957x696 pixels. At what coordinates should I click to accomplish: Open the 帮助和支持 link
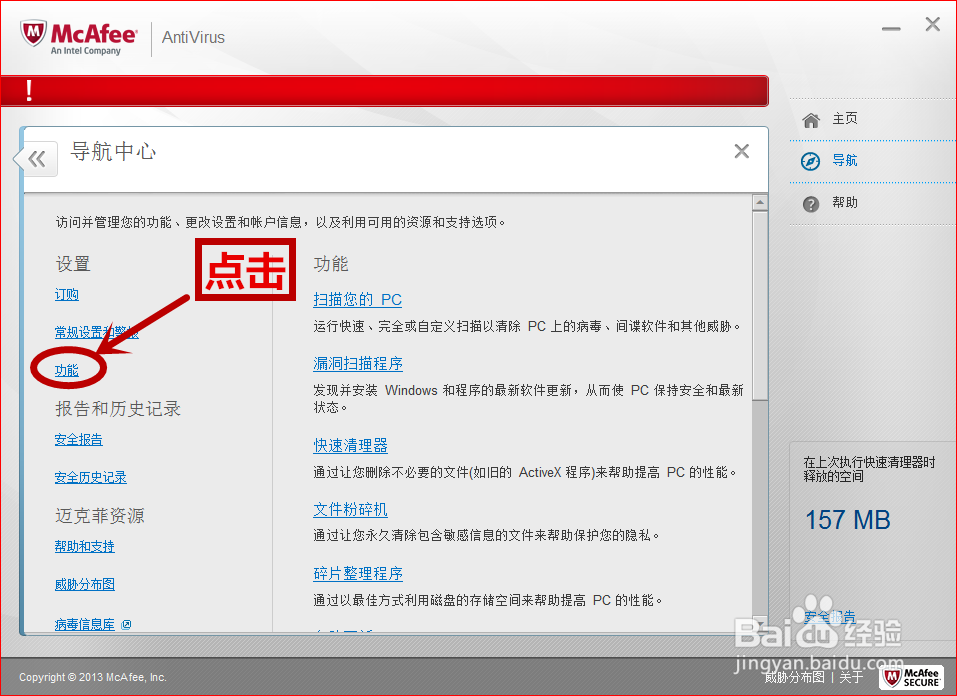click(x=84, y=546)
